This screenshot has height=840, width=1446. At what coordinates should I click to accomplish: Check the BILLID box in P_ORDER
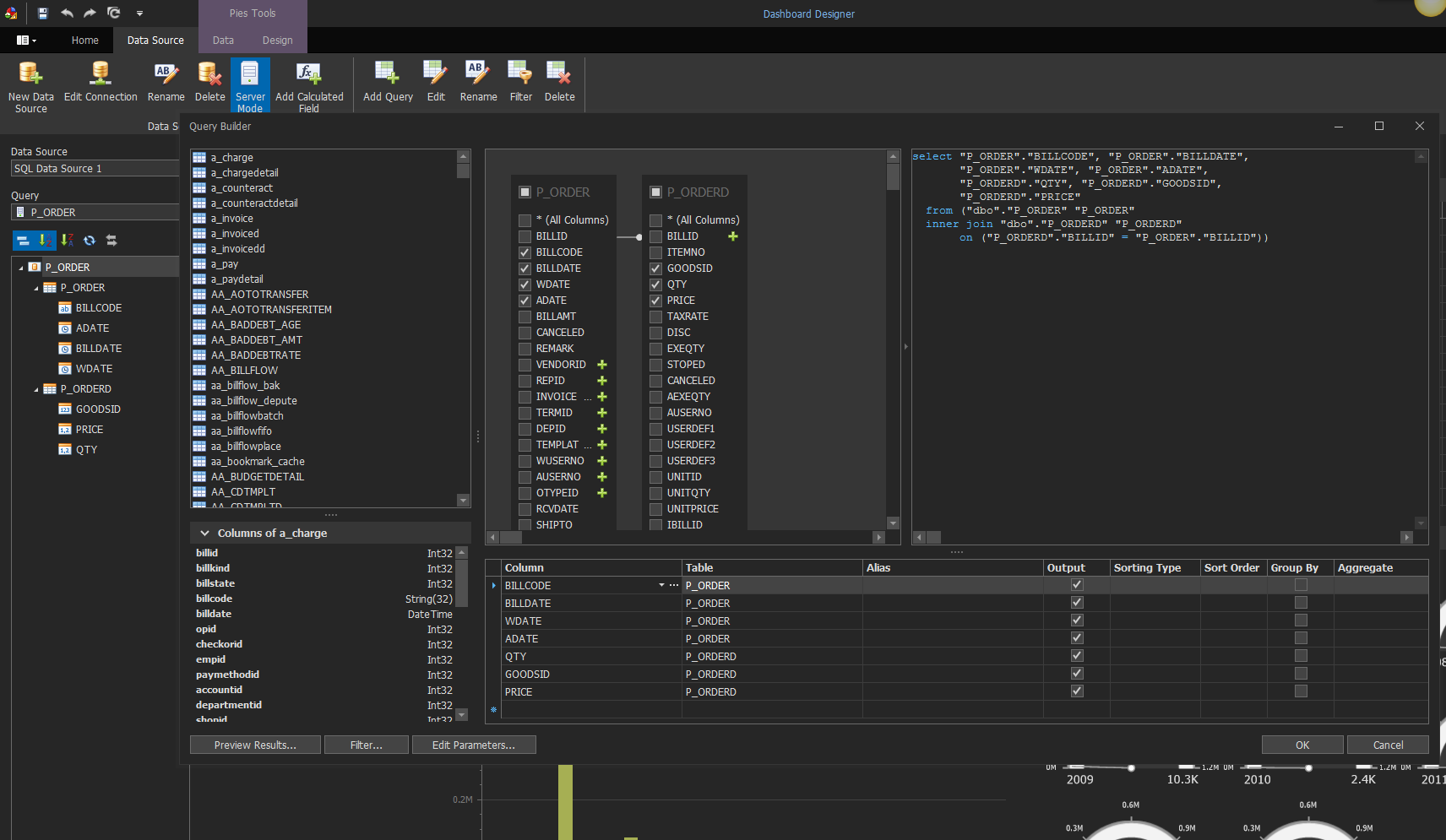pos(525,236)
